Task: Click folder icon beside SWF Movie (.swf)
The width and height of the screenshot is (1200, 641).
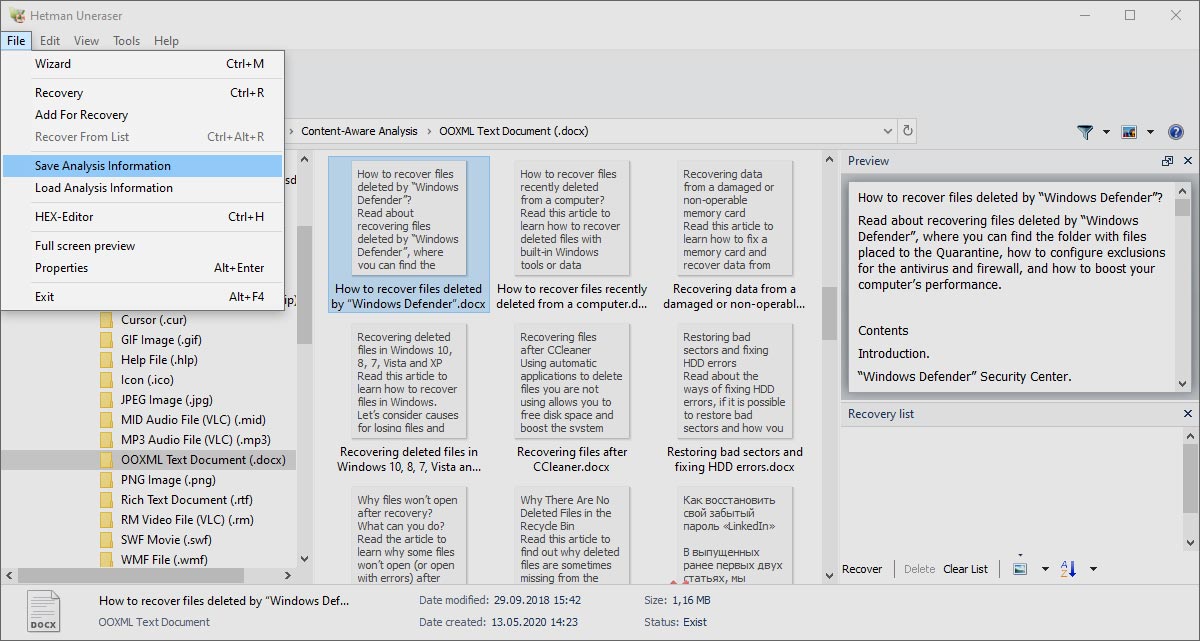Action: click(106, 540)
